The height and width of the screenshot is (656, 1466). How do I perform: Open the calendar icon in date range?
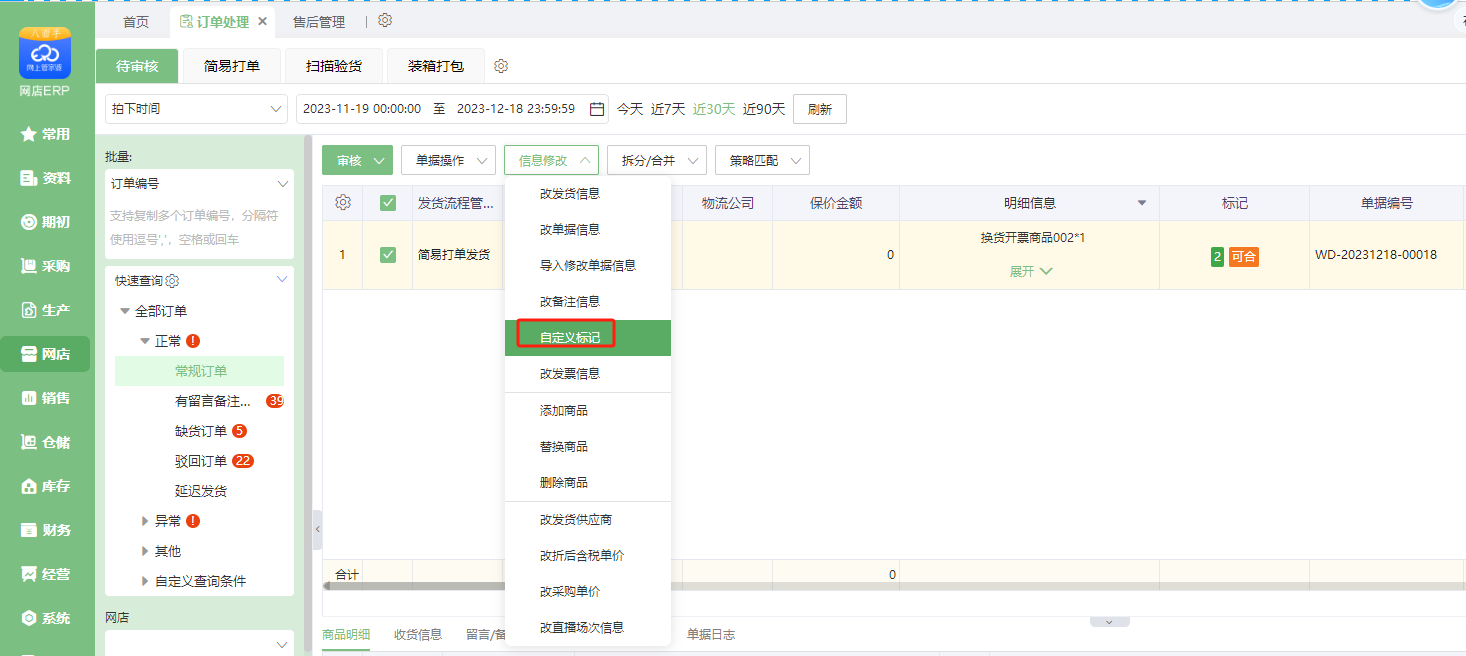click(597, 109)
